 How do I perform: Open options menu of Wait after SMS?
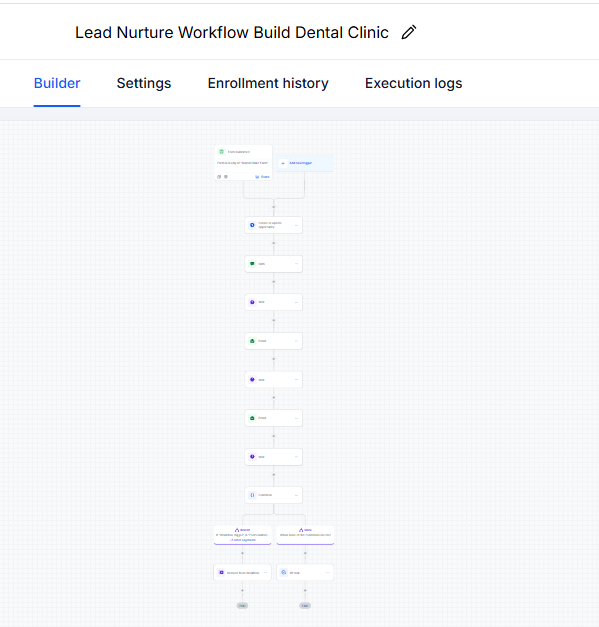pos(296,302)
